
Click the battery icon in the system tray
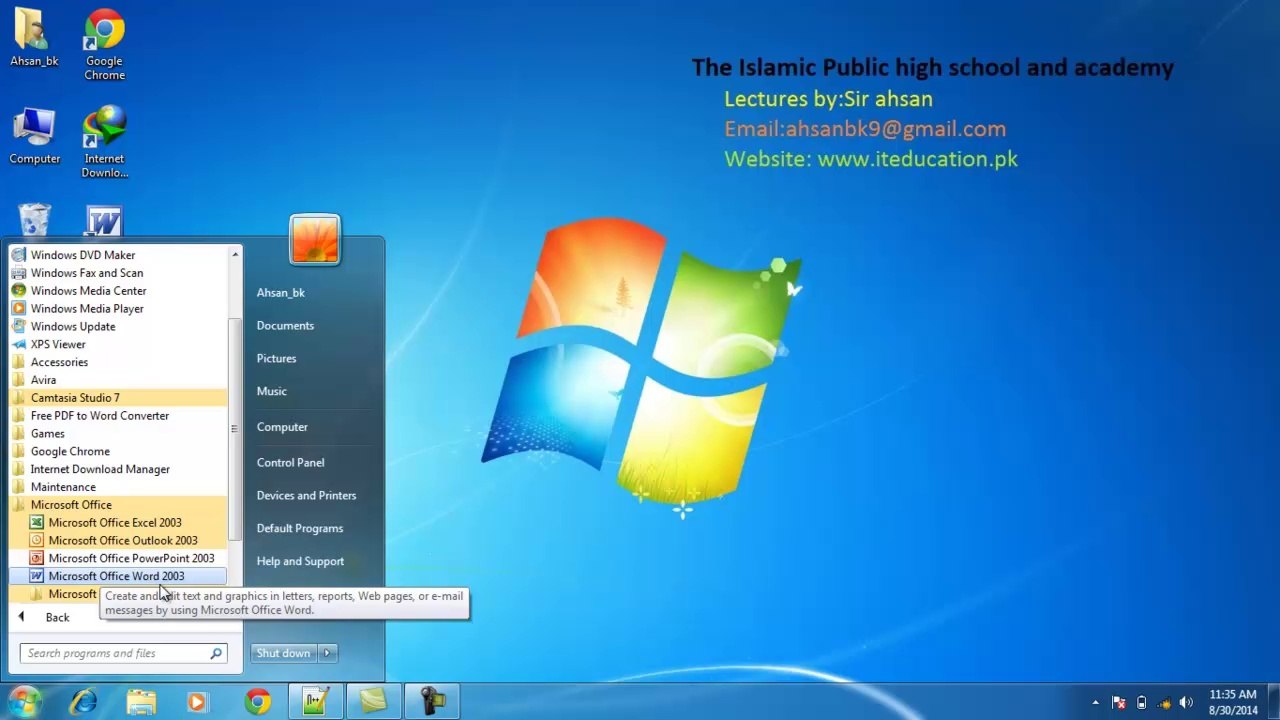click(x=1141, y=702)
